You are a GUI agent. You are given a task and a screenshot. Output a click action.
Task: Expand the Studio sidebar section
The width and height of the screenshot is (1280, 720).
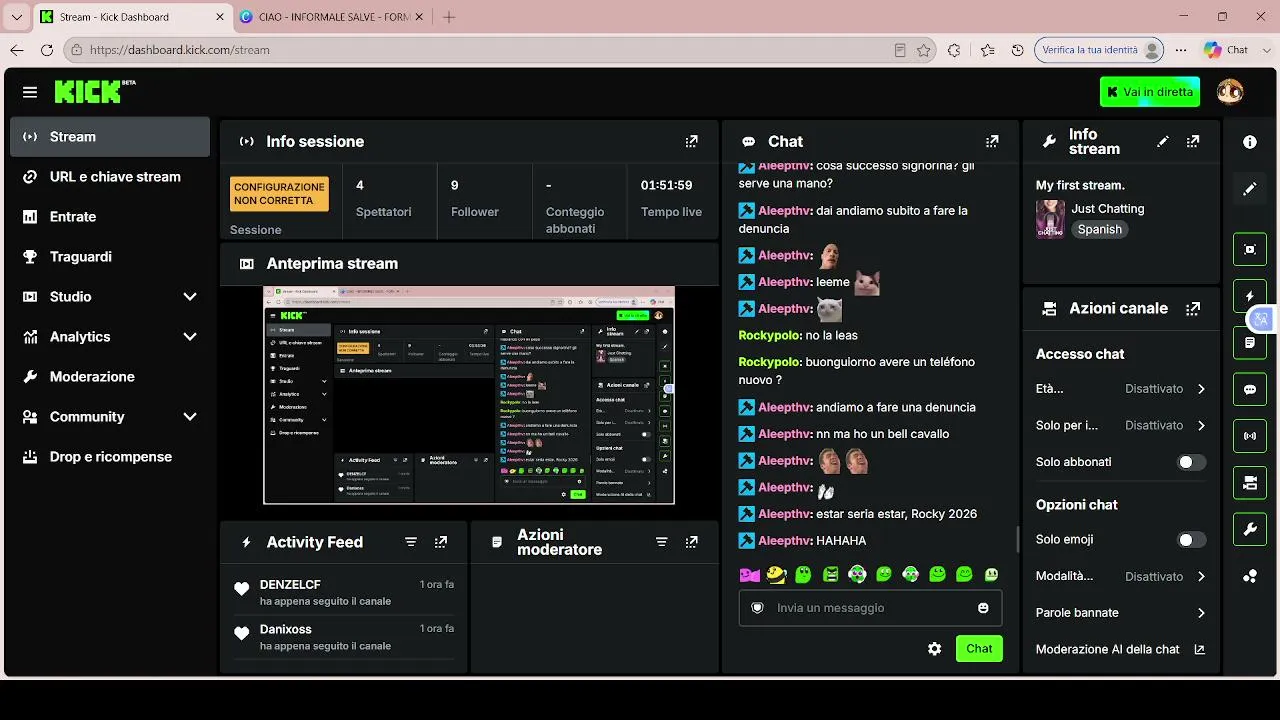point(110,297)
